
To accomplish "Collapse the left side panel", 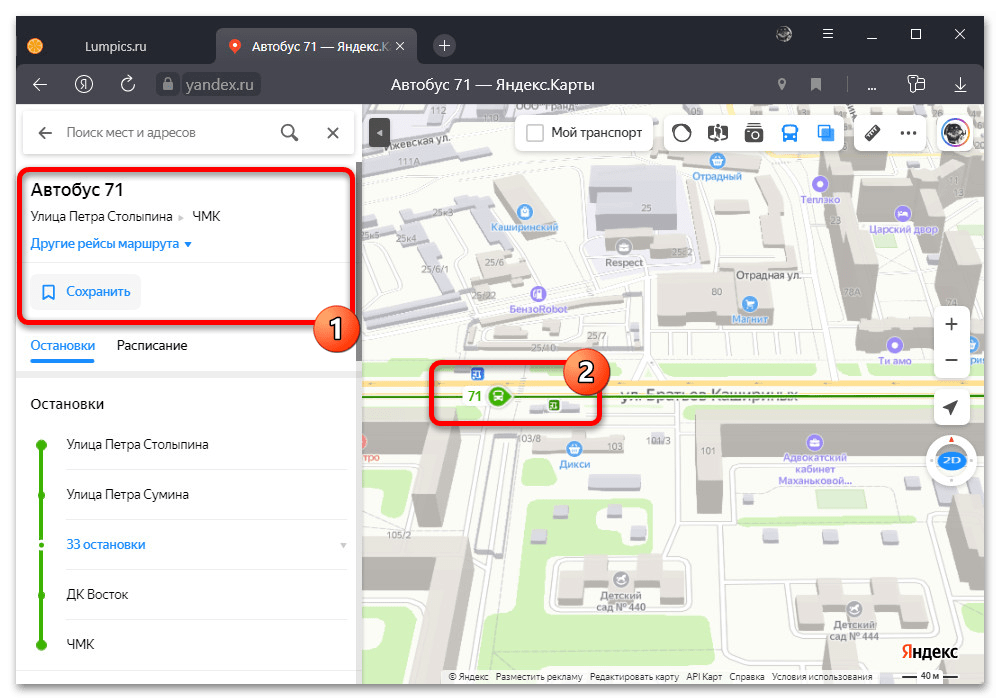I will (378, 133).
